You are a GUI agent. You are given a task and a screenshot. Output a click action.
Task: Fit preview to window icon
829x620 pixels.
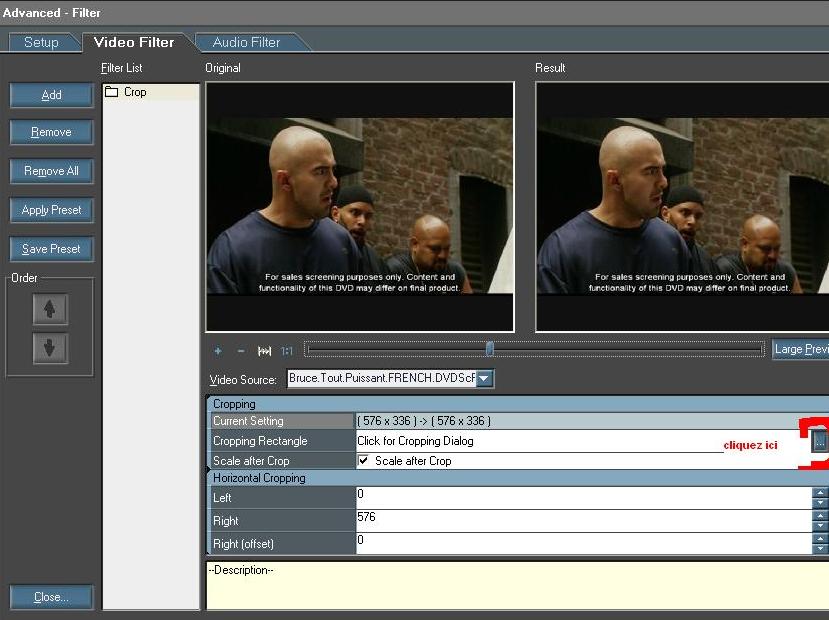(x=264, y=350)
